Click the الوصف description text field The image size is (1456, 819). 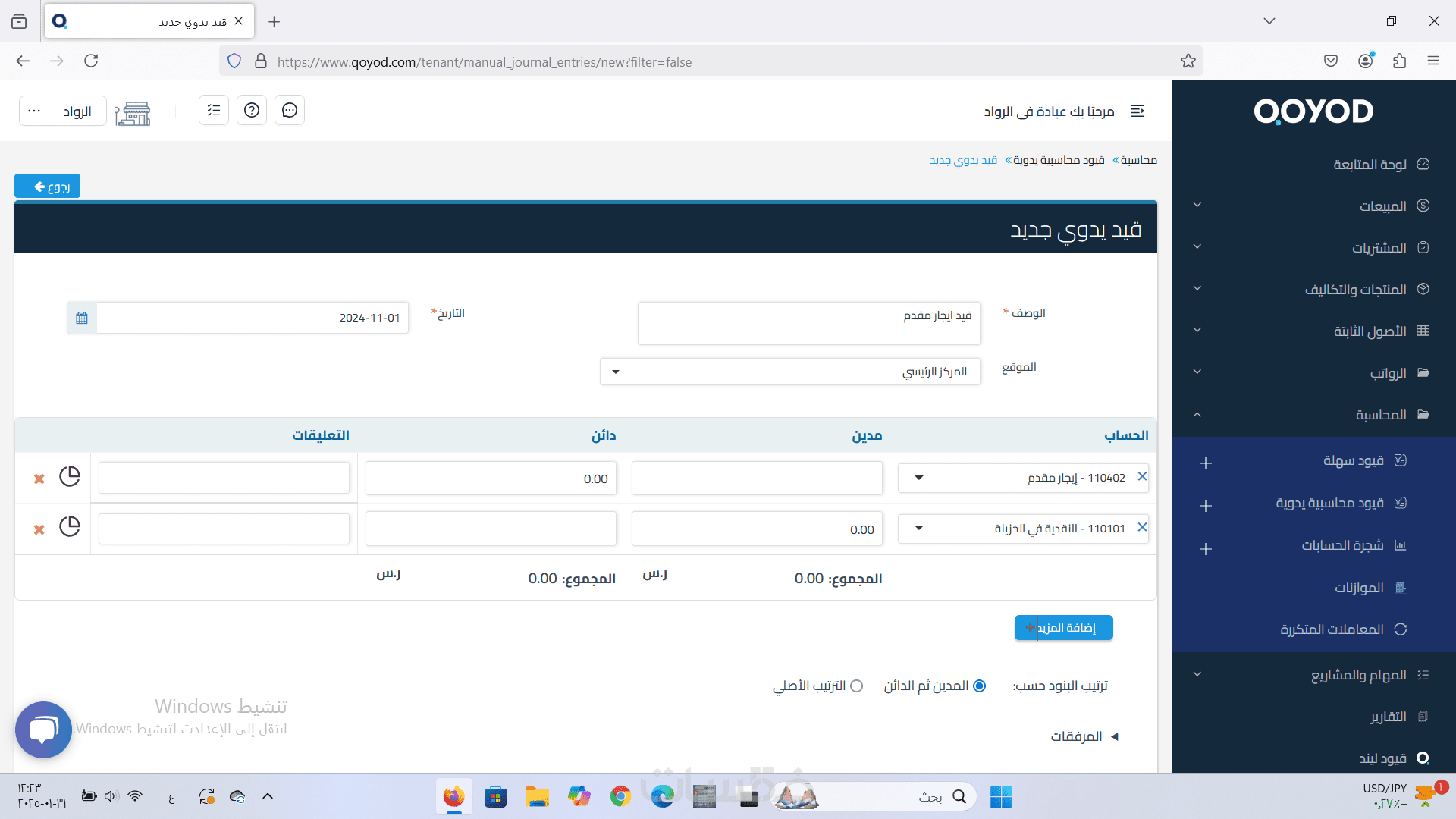coord(808,324)
